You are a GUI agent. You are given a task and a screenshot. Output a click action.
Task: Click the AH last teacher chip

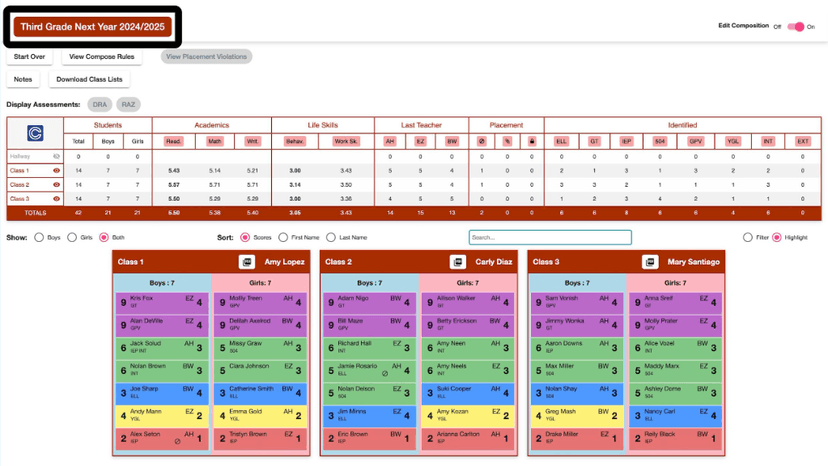[390, 141]
